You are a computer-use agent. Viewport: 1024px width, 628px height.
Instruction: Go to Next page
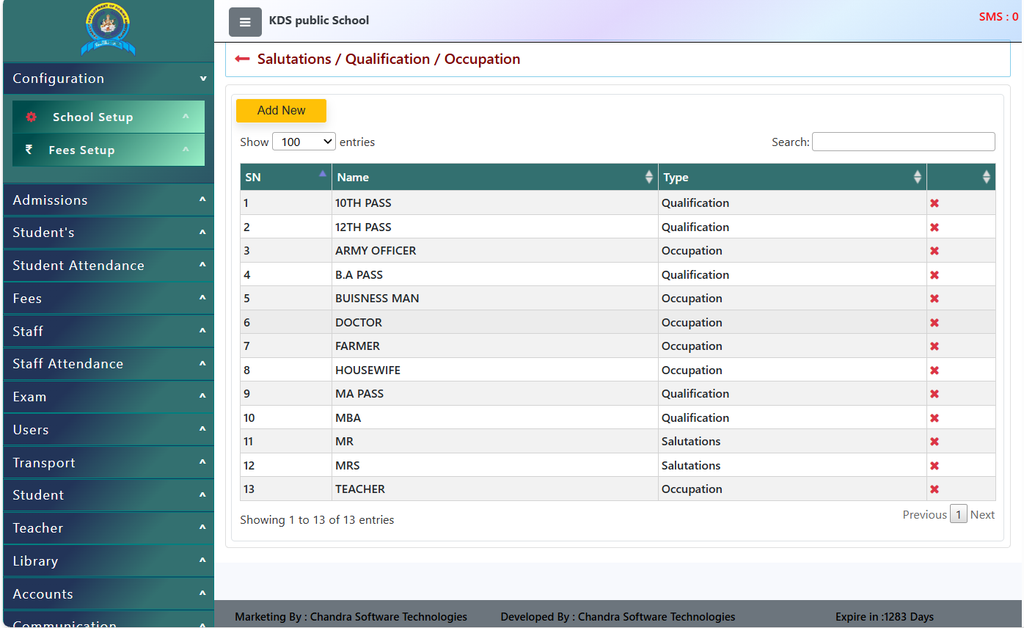(982, 514)
